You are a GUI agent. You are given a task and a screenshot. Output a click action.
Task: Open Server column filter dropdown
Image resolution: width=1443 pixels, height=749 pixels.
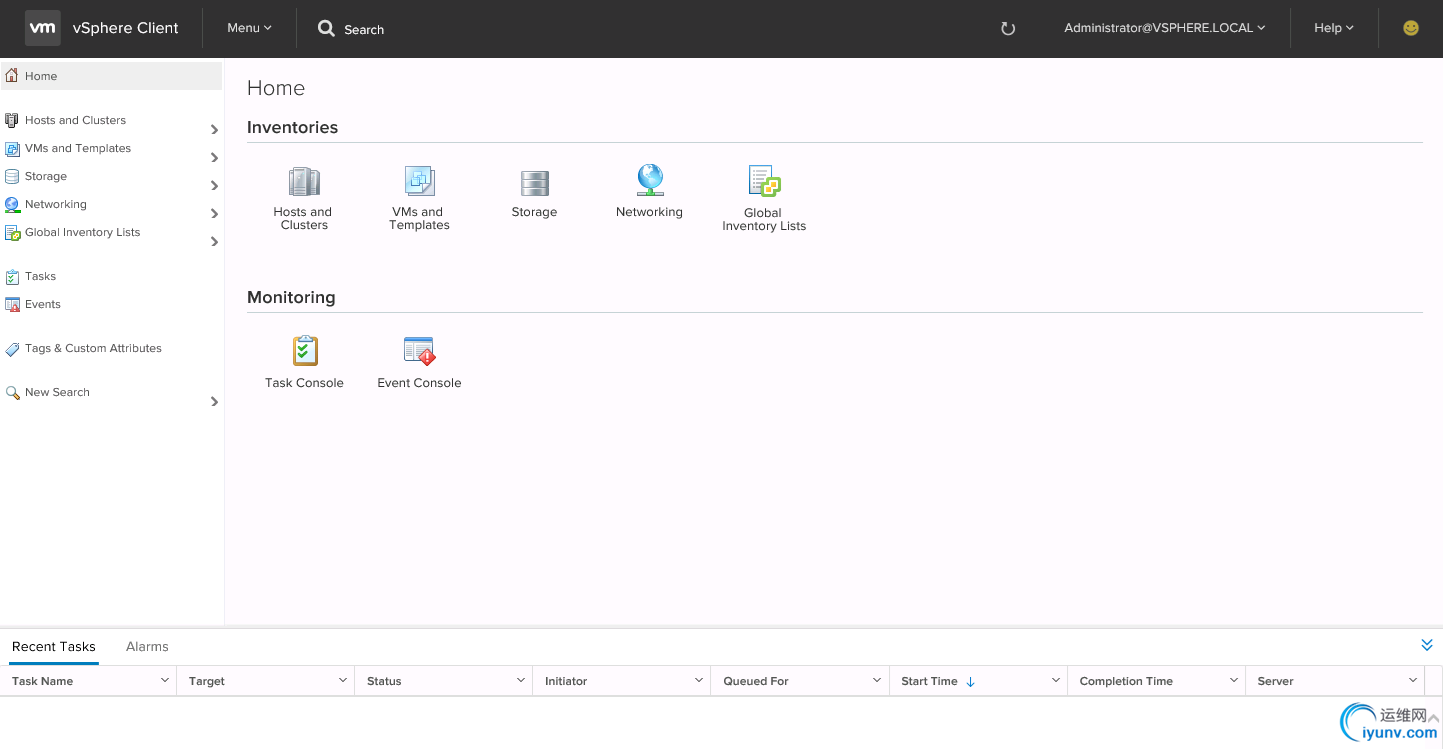pos(1413,680)
